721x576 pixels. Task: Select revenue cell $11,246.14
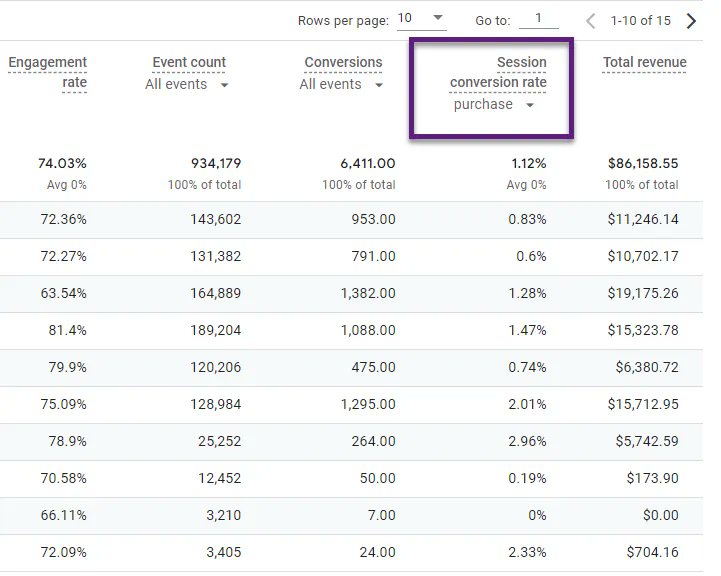pyautogui.click(x=643, y=219)
